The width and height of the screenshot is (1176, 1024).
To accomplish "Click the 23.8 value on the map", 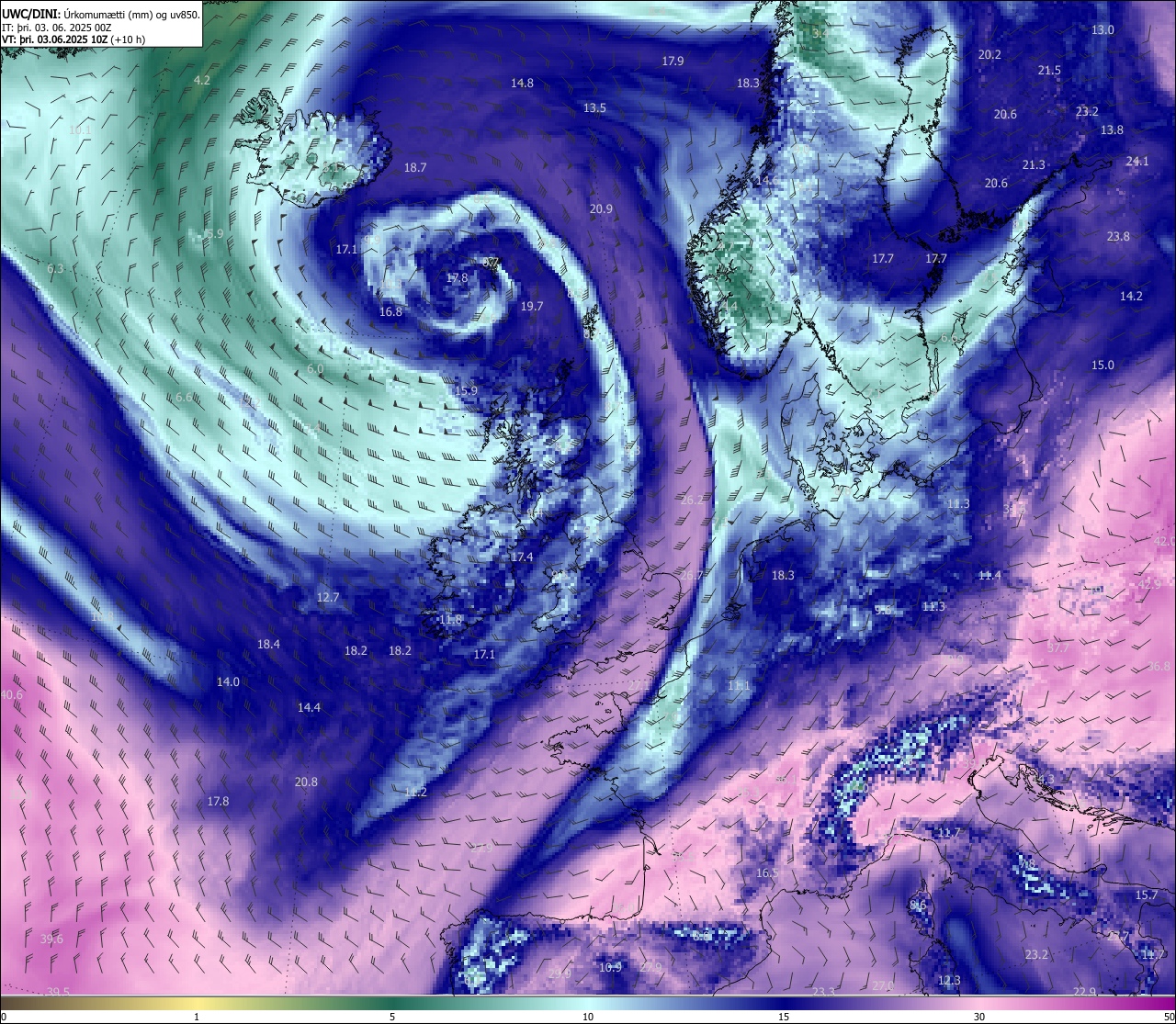I will click(1118, 237).
